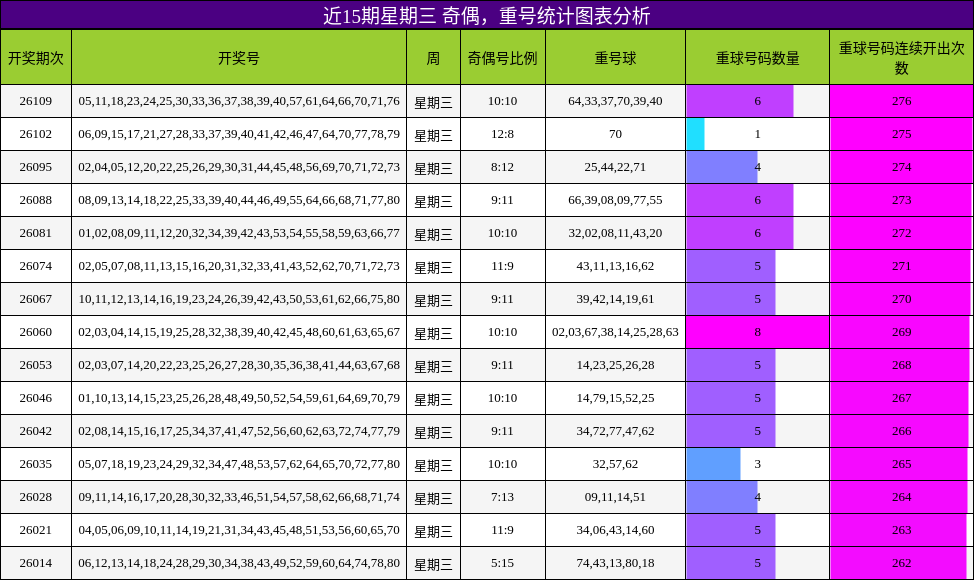
Task: Select draw period 26060
Action: (x=36, y=332)
